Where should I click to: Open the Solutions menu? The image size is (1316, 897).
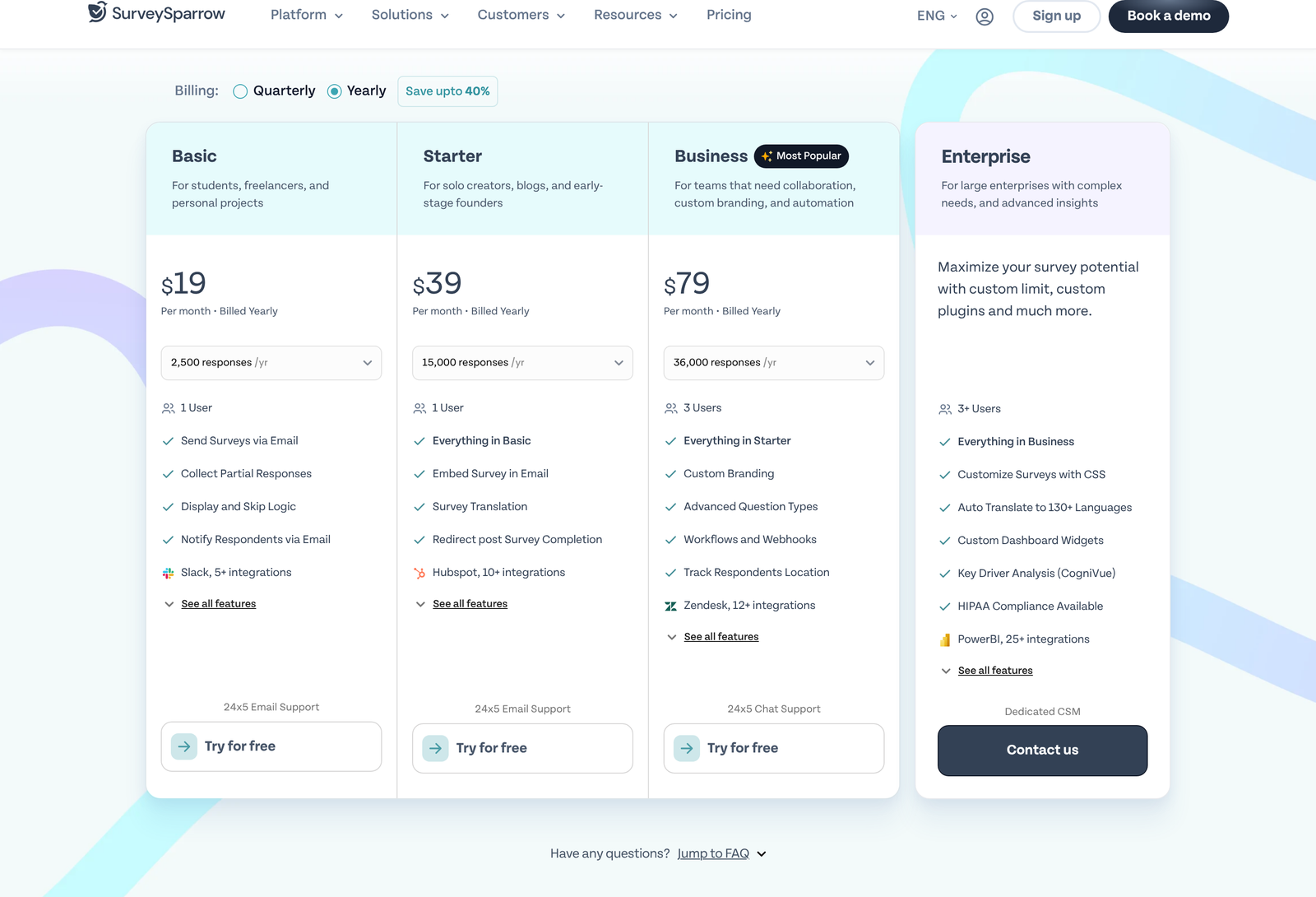coord(410,15)
